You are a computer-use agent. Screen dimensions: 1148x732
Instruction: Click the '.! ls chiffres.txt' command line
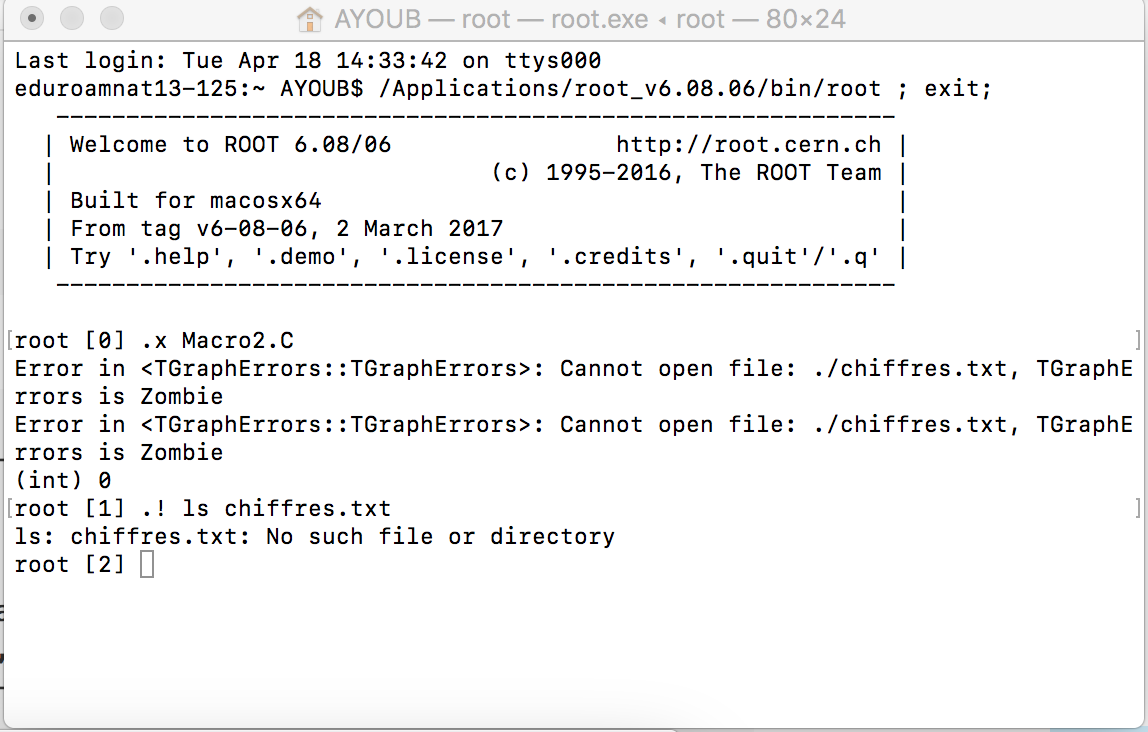pyautogui.click(x=266, y=508)
